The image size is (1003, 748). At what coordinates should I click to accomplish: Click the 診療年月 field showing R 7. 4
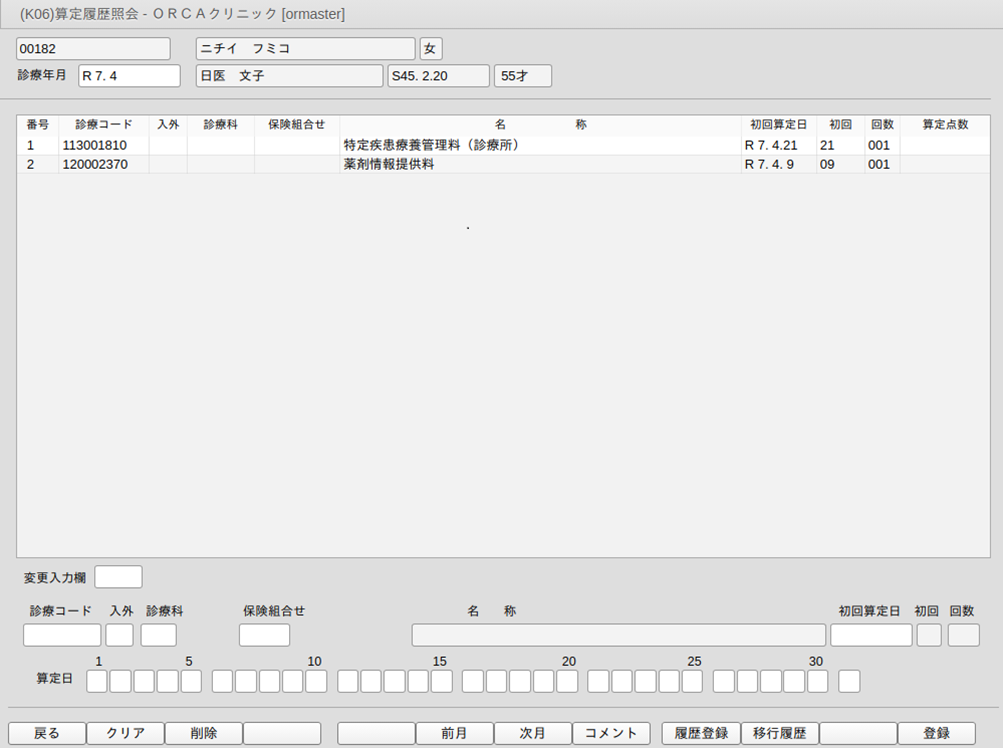pyautogui.click(x=129, y=76)
